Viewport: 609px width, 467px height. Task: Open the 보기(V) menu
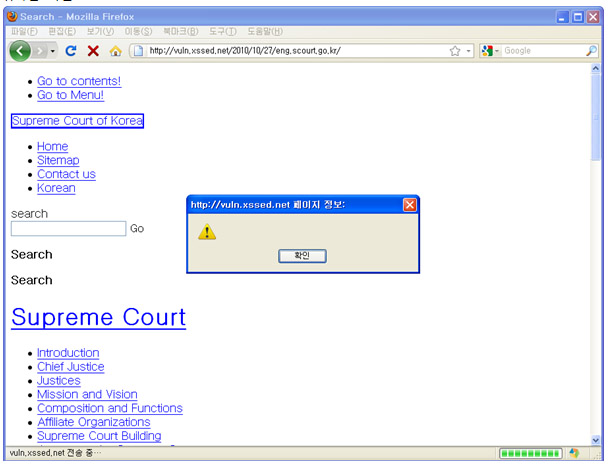click(x=100, y=31)
